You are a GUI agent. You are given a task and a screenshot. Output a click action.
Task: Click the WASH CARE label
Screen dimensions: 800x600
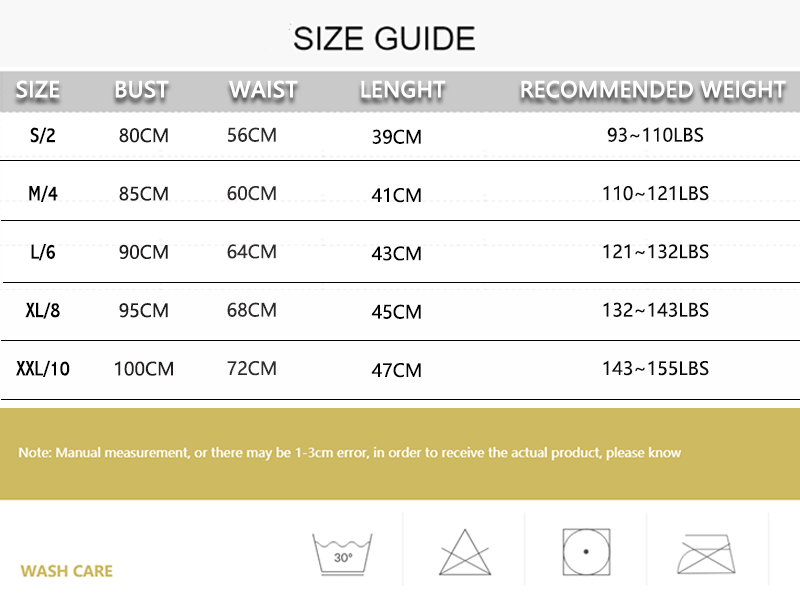tap(67, 572)
